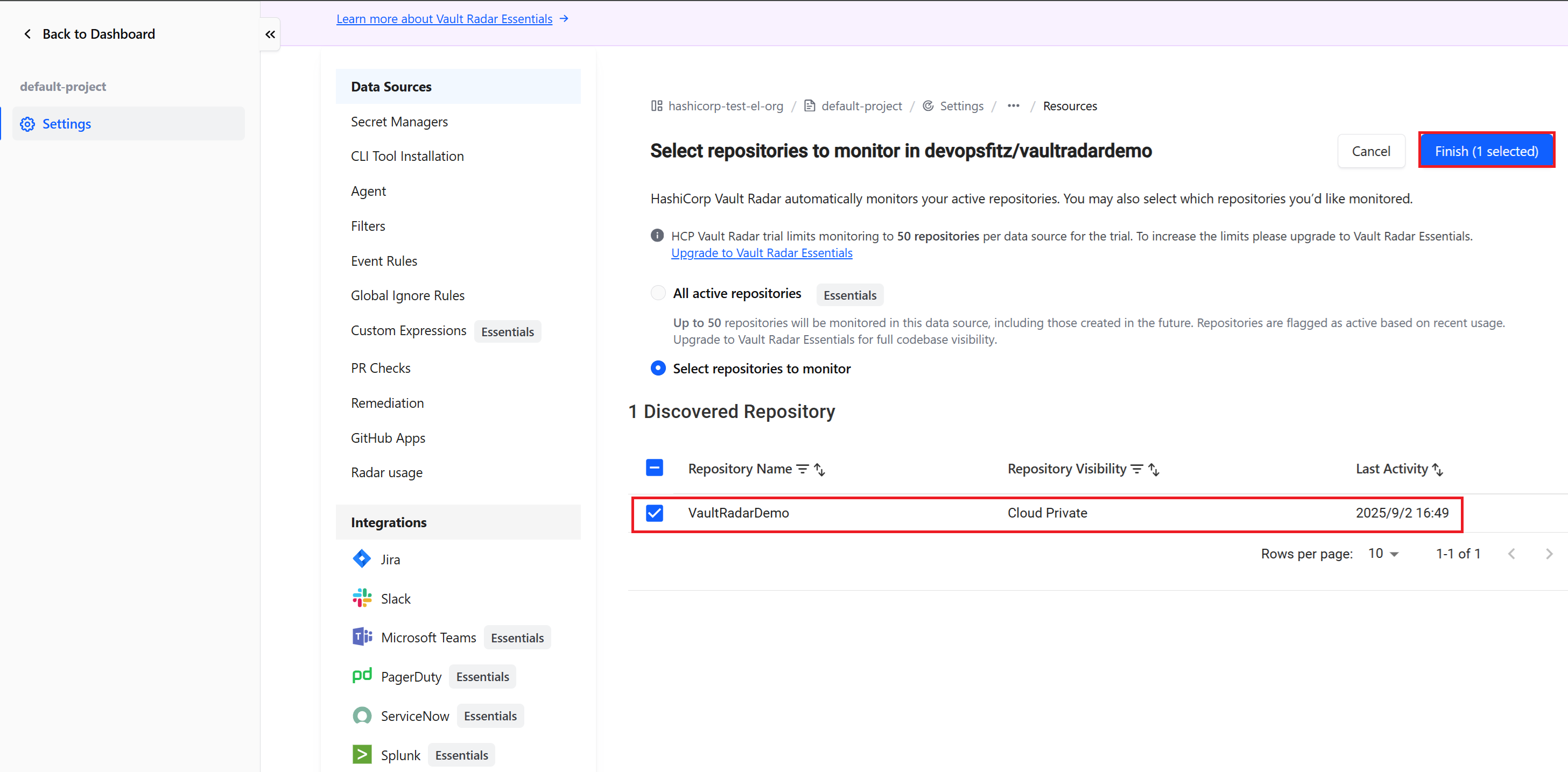Click the Splunk integration icon
The width and height of the screenshot is (1568, 772).
point(362,754)
